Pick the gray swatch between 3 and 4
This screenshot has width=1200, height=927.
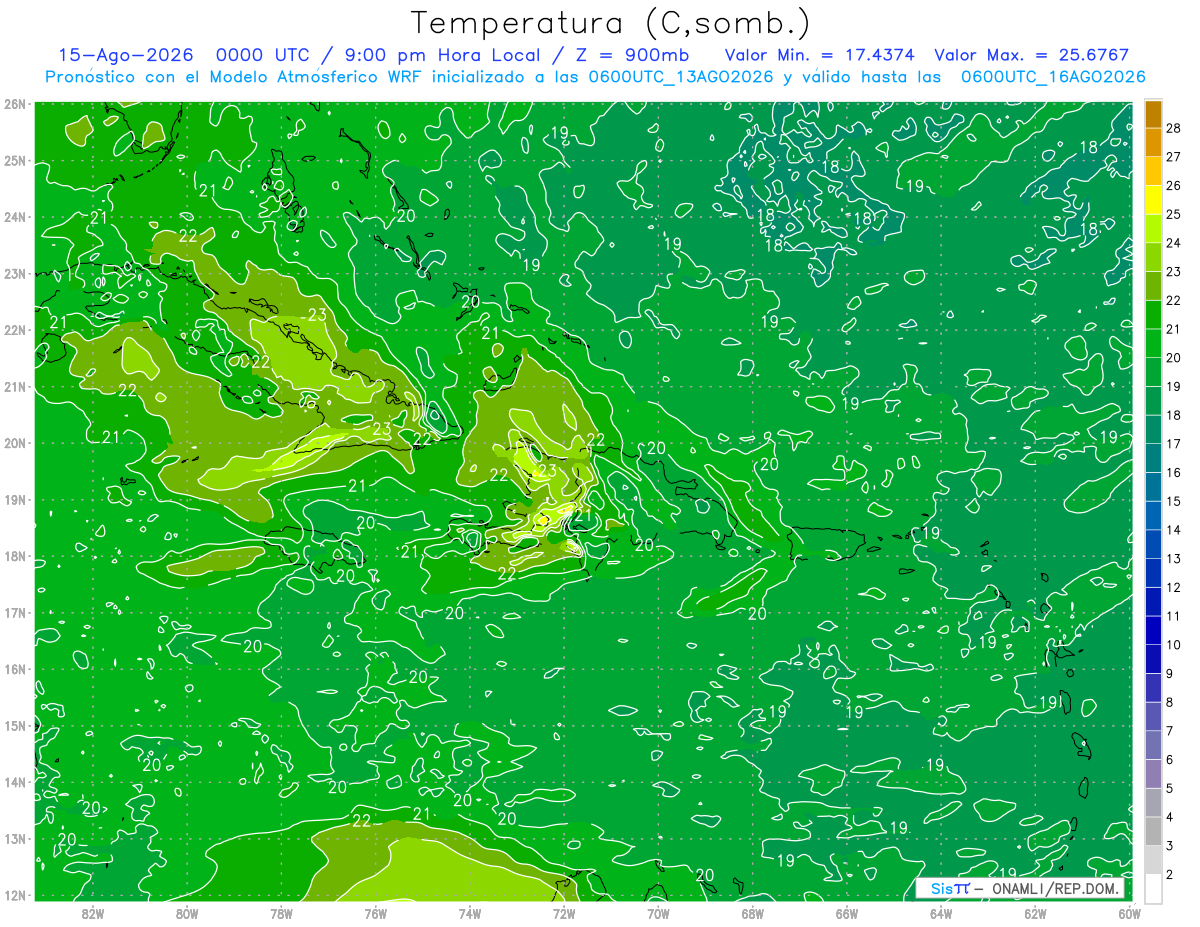[1153, 831]
